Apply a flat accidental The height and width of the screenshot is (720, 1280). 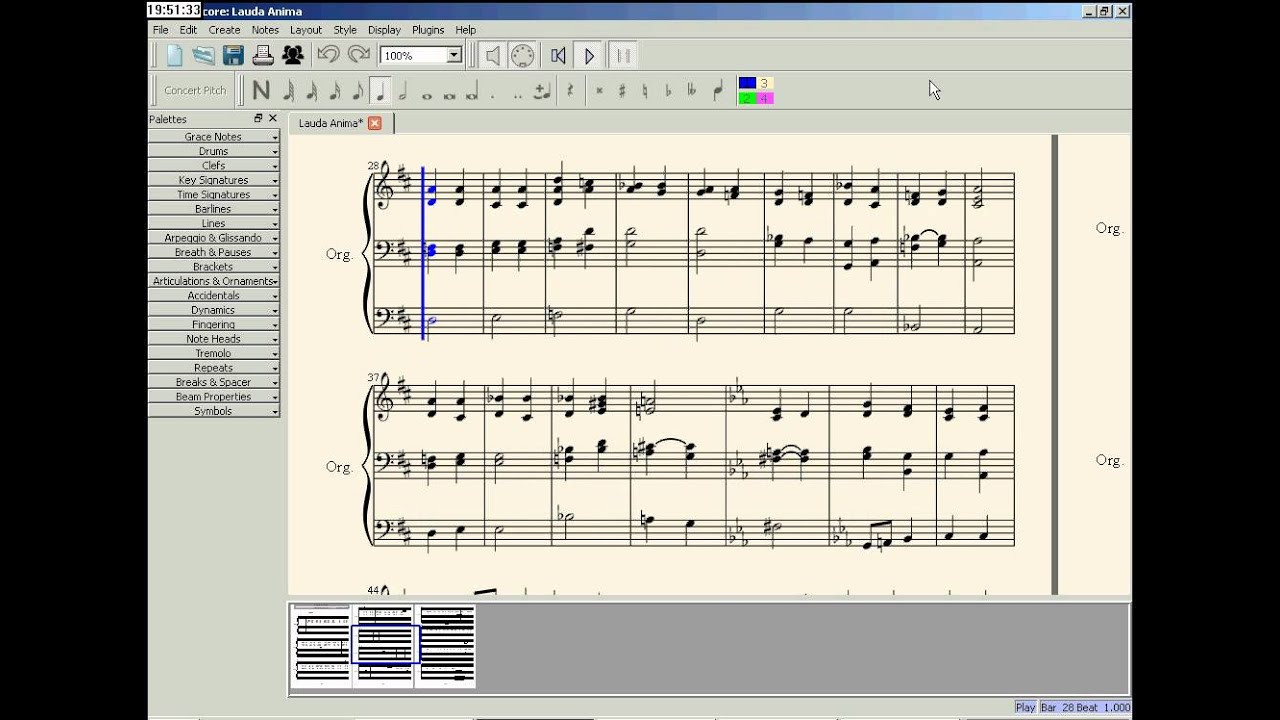coord(668,91)
